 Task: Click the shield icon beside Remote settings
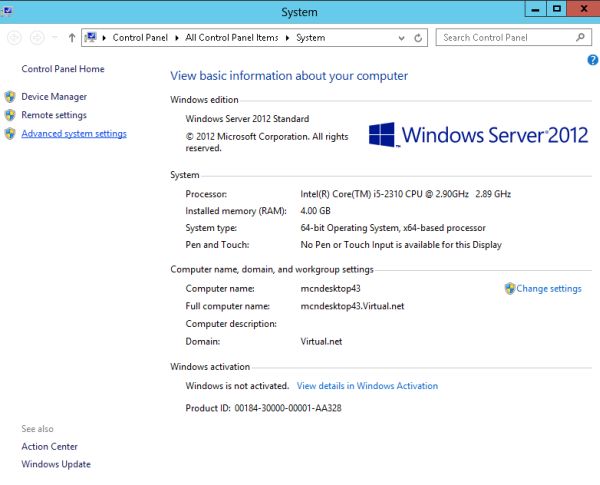pyautogui.click(x=10, y=115)
